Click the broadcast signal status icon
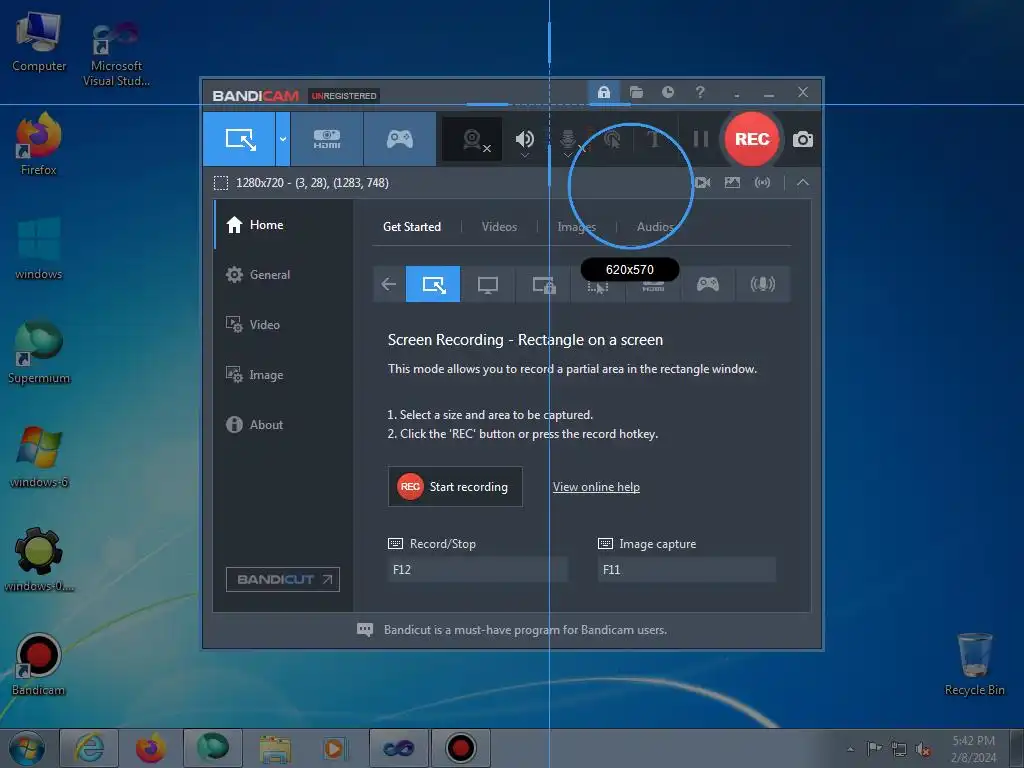1024x768 pixels. (762, 183)
